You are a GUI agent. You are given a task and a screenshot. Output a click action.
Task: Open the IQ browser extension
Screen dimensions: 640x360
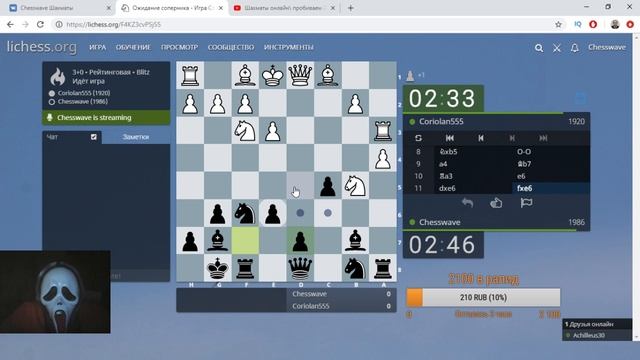(x=578, y=24)
